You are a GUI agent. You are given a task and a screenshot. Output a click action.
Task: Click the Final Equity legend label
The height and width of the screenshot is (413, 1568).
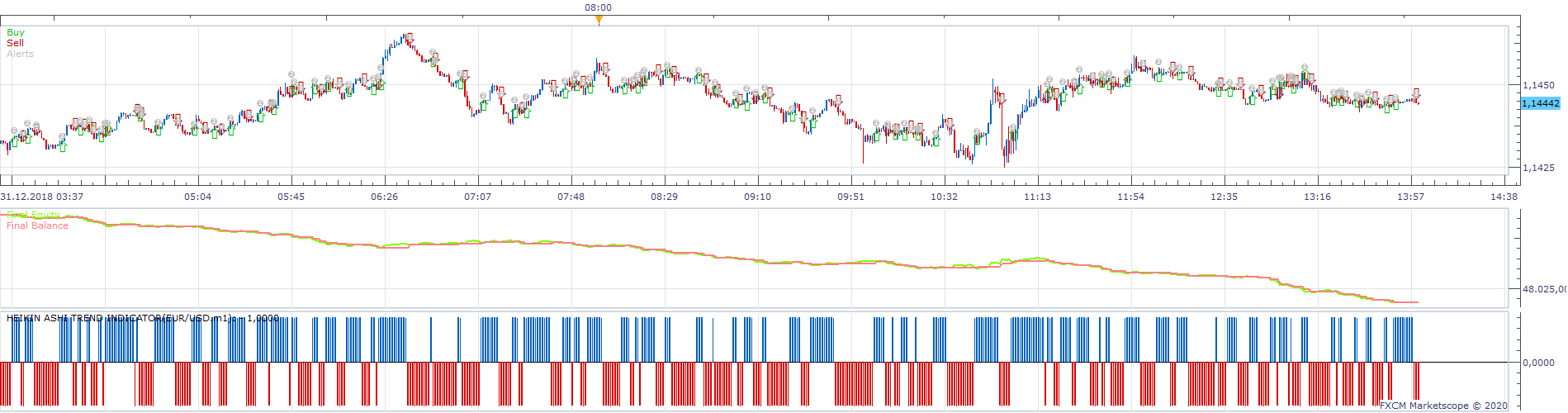click(x=34, y=215)
